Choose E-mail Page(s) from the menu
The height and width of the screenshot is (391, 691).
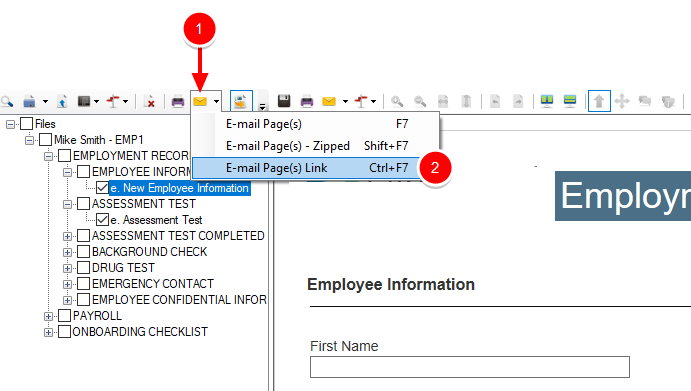[316, 124]
